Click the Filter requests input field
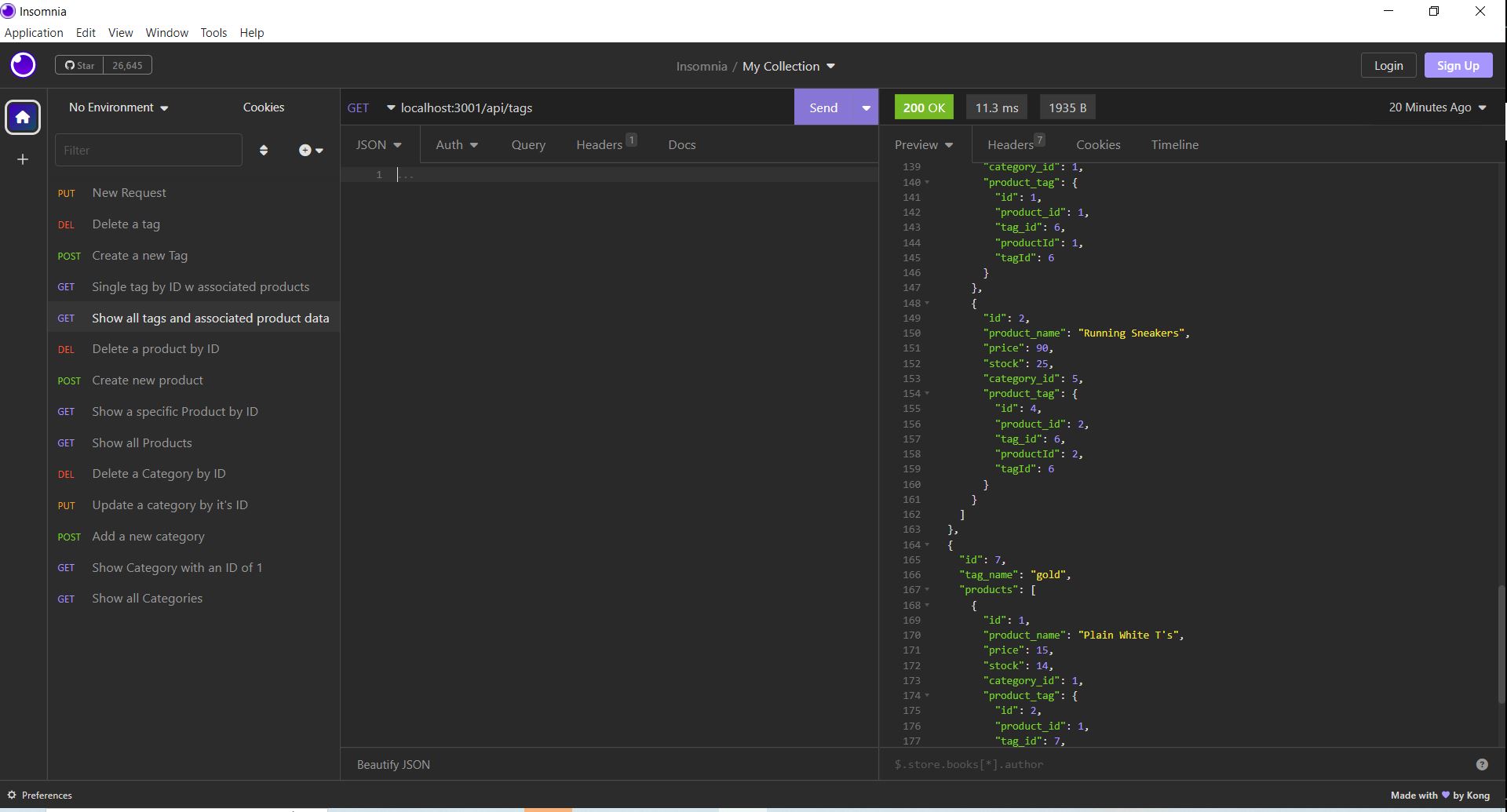This screenshot has width=1507, height=812. click(148, 150)
